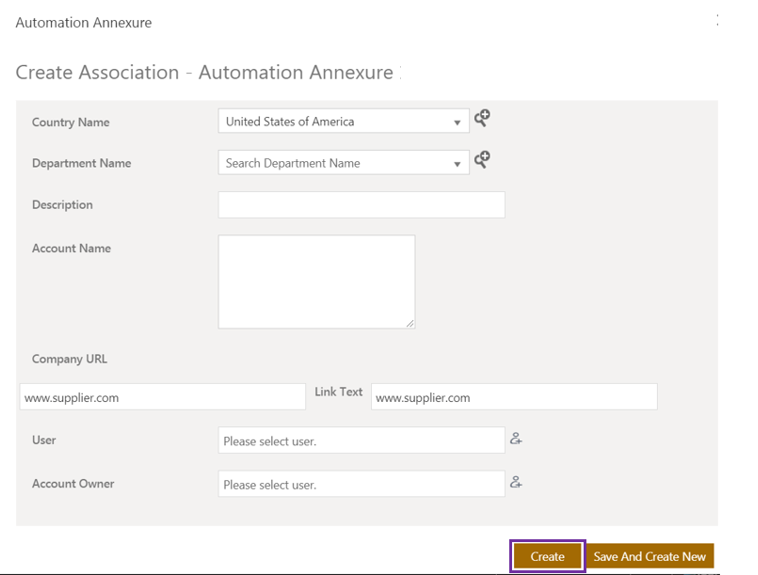Click the user picker icon for User

(x=516, y=439)
